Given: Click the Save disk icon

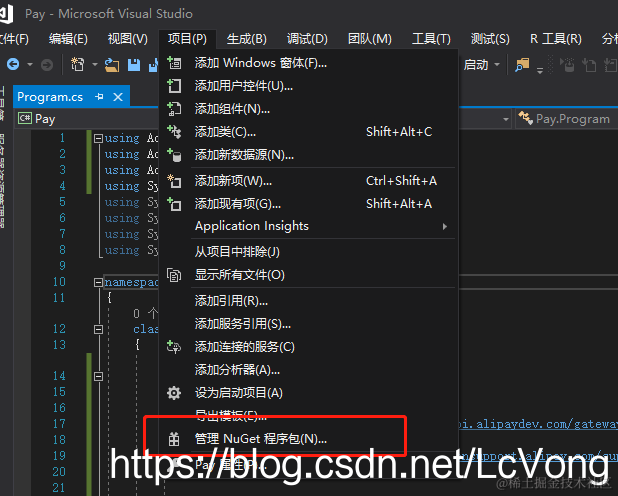Looking at the screenshot, I should [x=134, y=65].
